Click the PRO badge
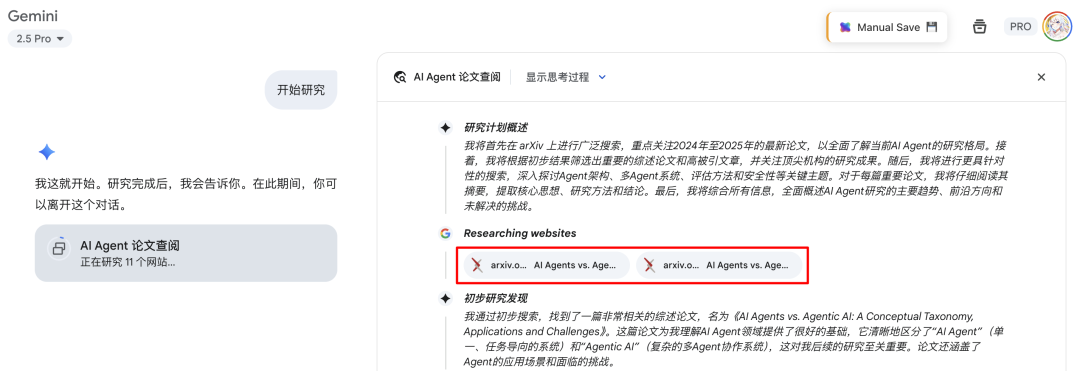The width and height of the screenshot is (1080, 371). pyautogui.click(x=1020, y=27)
